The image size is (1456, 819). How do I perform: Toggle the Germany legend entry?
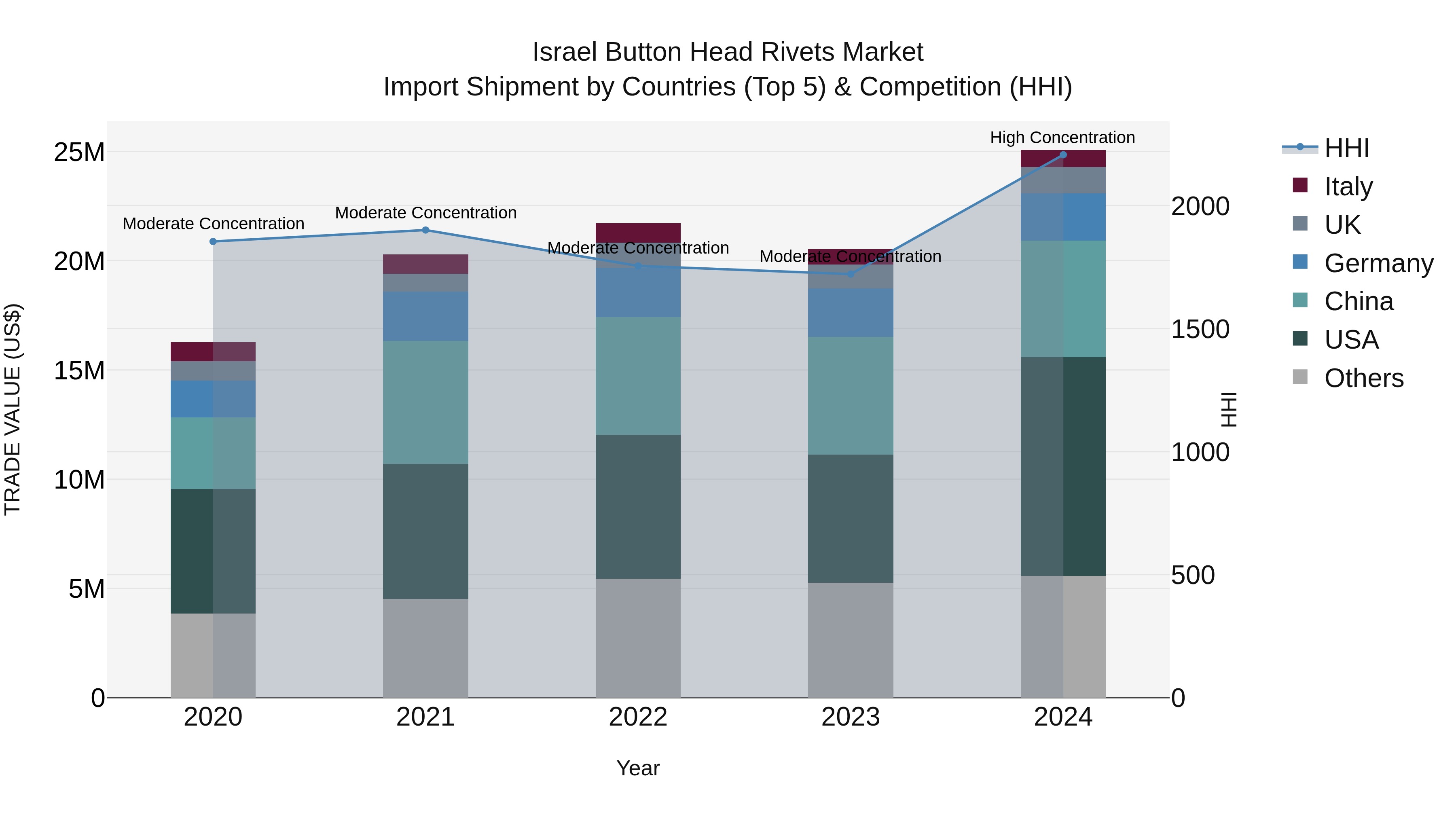coord(1363,263)
